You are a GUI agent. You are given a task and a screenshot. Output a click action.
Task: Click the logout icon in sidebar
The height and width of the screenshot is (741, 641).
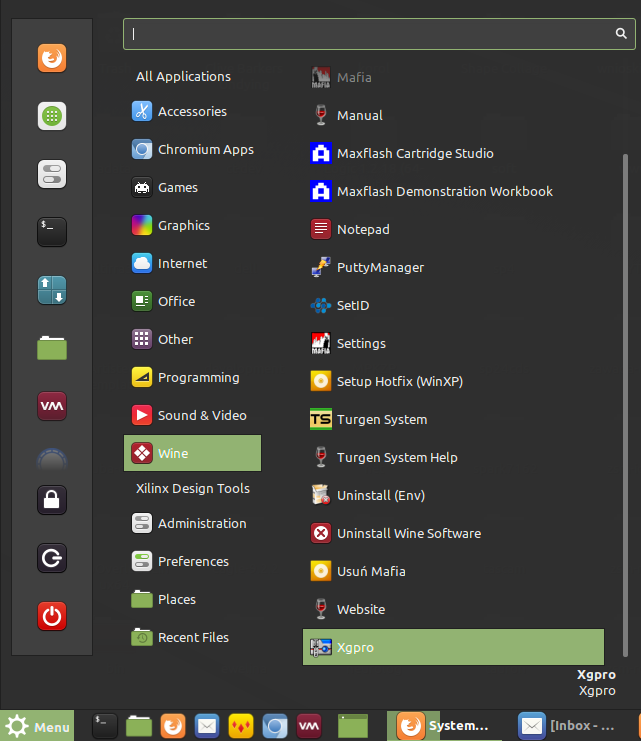click(x=52, y=557)
